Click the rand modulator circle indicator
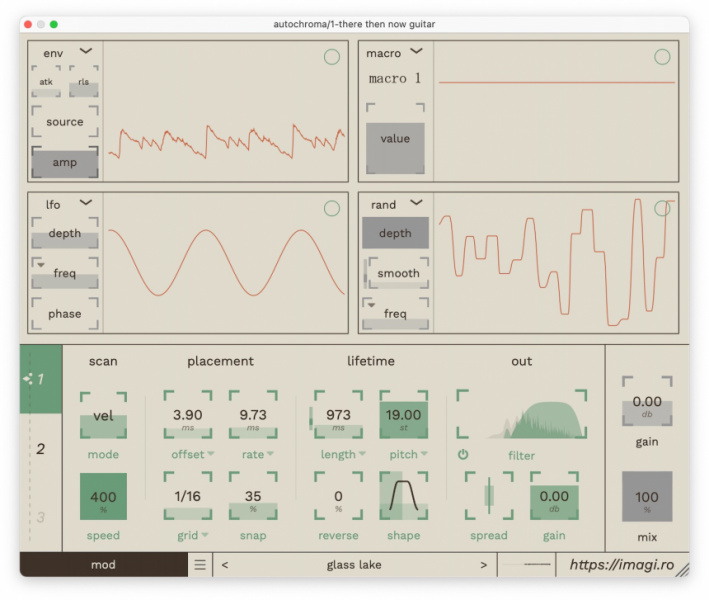Image resolution: width=709 pixels, height=600 pixels. point(662,208)
